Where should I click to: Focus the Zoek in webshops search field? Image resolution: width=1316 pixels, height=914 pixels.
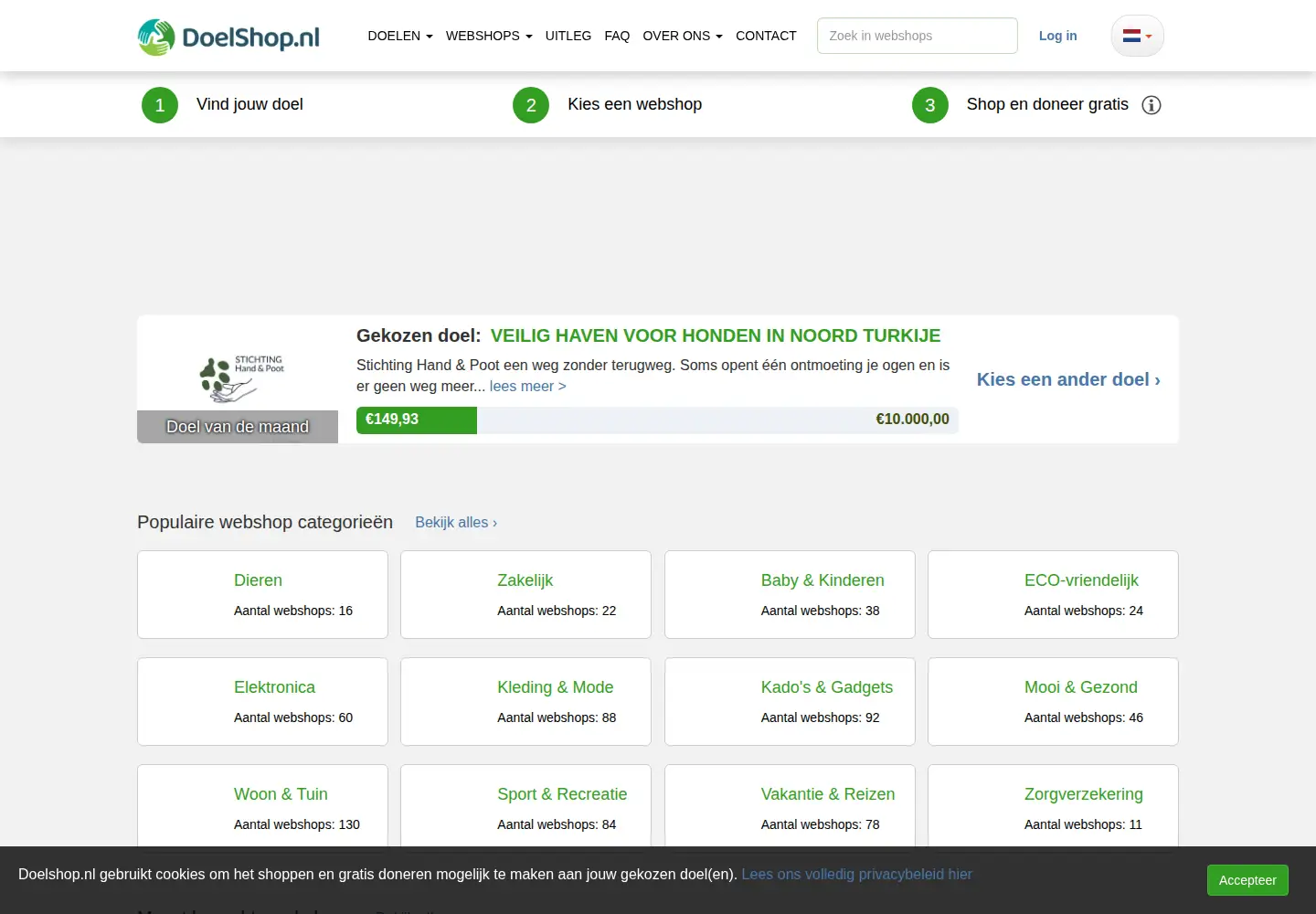tap(918, 36)
